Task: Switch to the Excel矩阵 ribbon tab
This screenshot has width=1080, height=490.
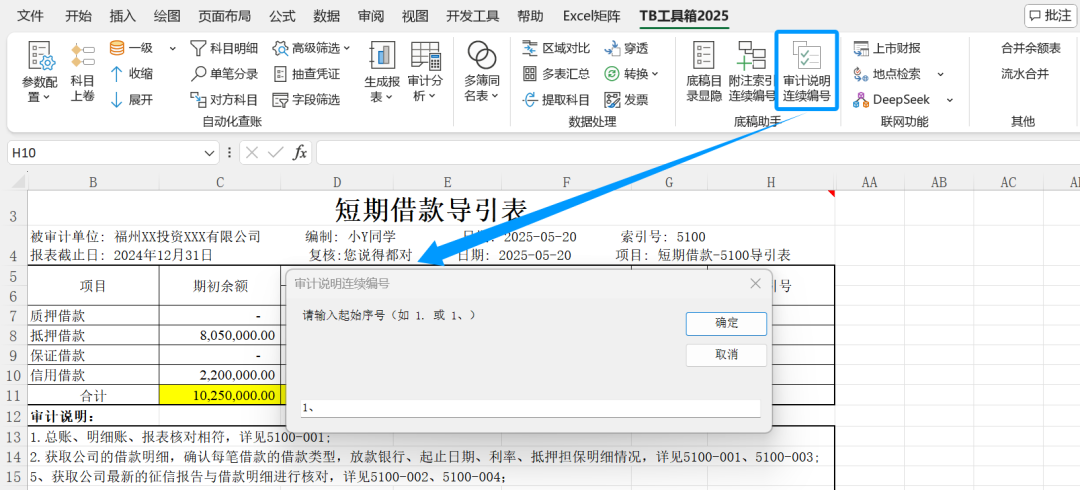Action: pos(591,16)
